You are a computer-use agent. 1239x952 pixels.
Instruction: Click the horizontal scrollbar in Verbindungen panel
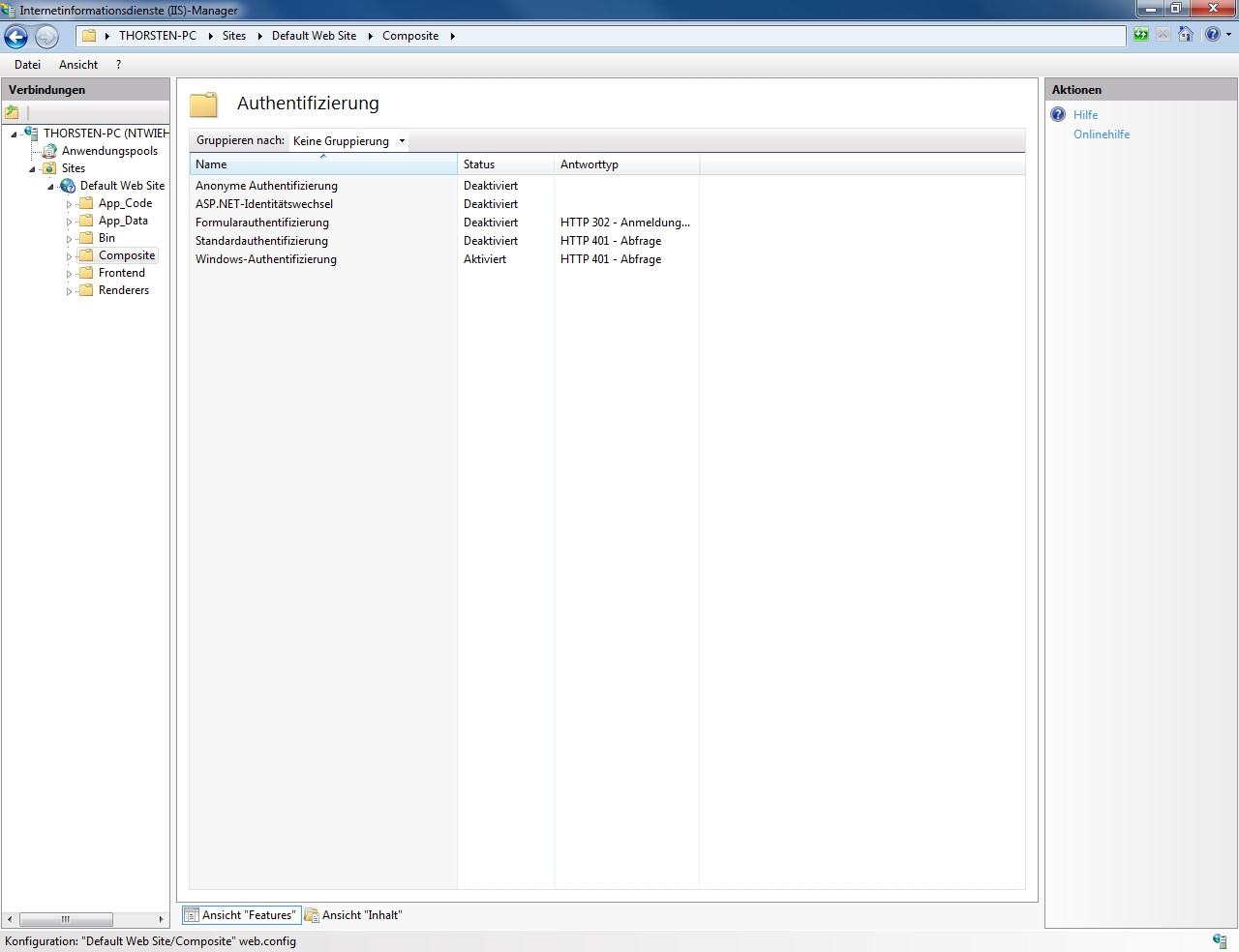(x=66, y=919)
